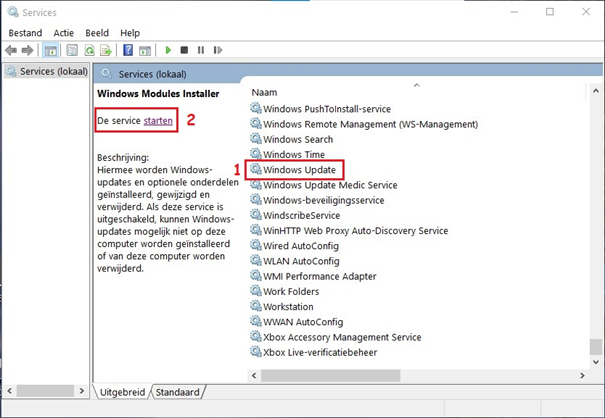Screen dimensions: 605x418
Task: Select Windows PushToInstall-service row
Action: [321, 109]
